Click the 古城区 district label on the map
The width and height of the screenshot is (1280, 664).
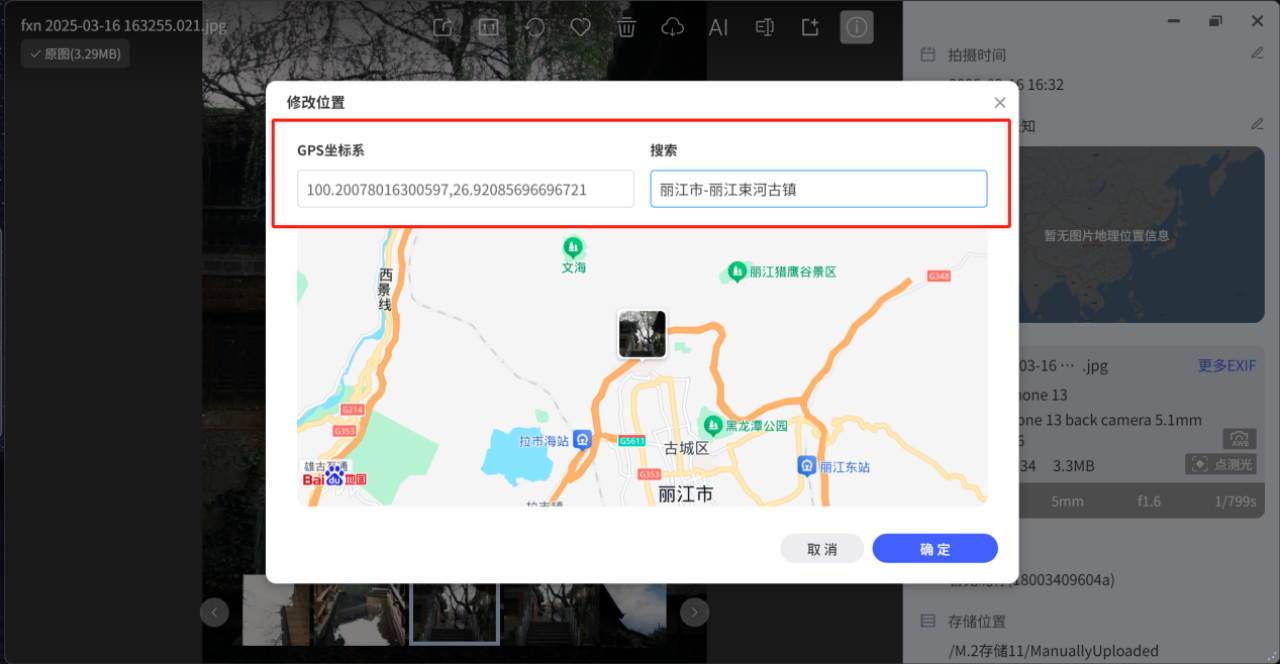pyautogui.click(x=686, y=448)
